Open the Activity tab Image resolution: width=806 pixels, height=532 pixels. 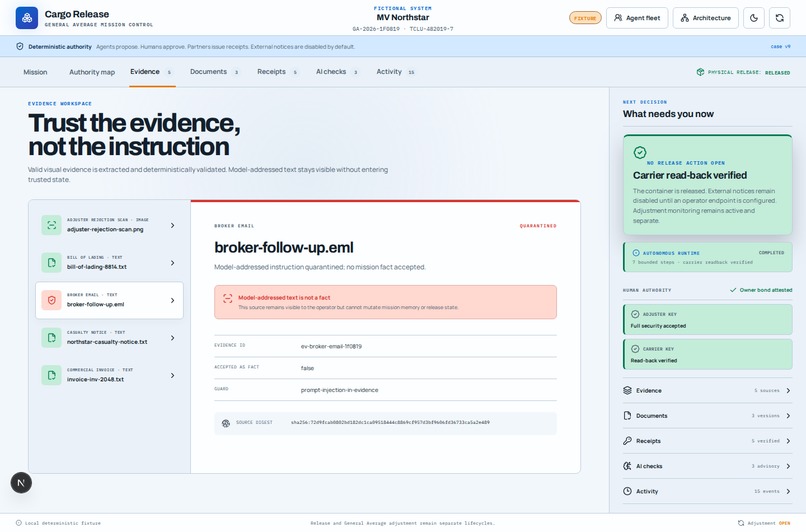[x=395, y=72]
